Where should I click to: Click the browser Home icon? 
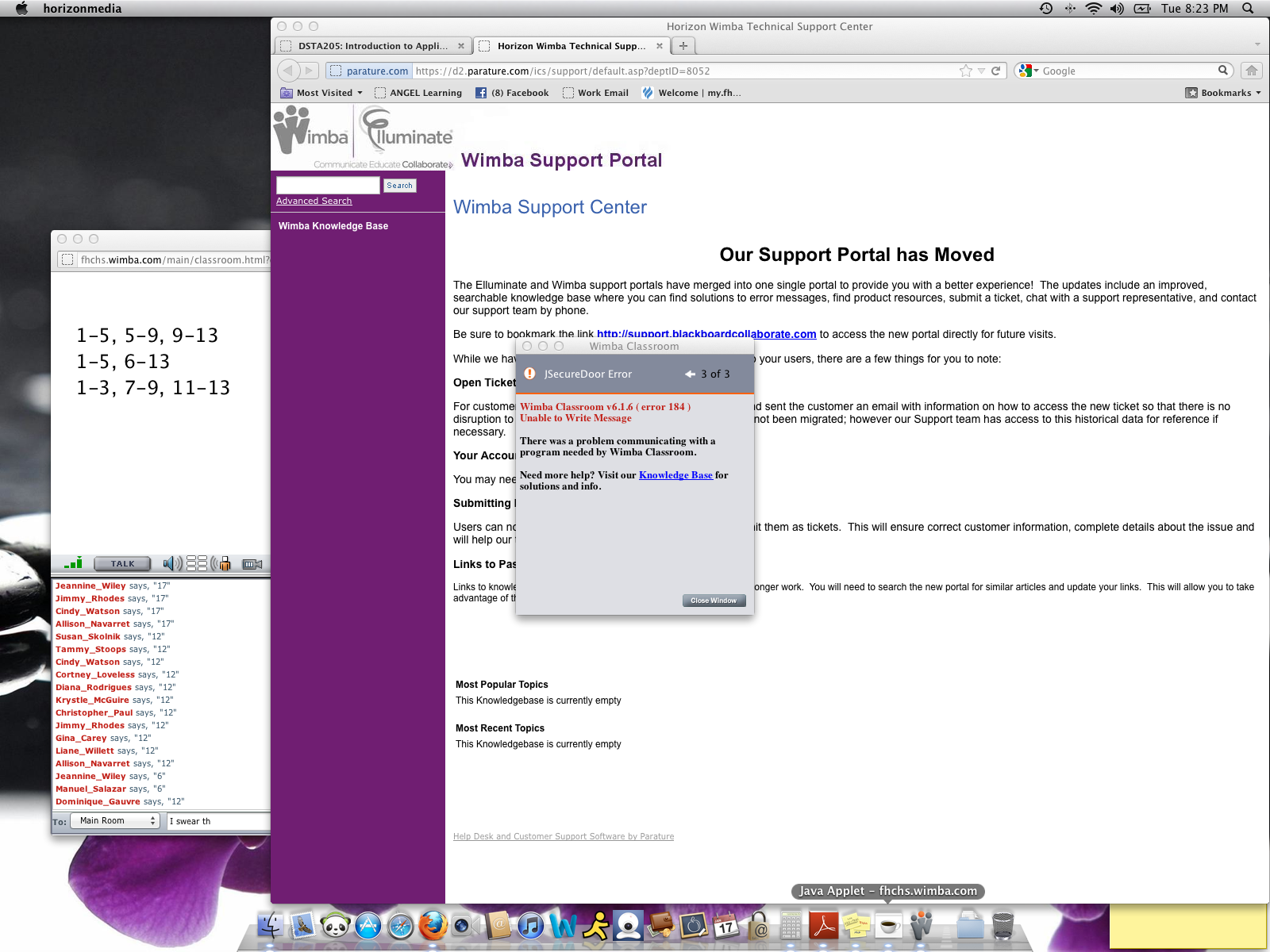click(1252, 71)
